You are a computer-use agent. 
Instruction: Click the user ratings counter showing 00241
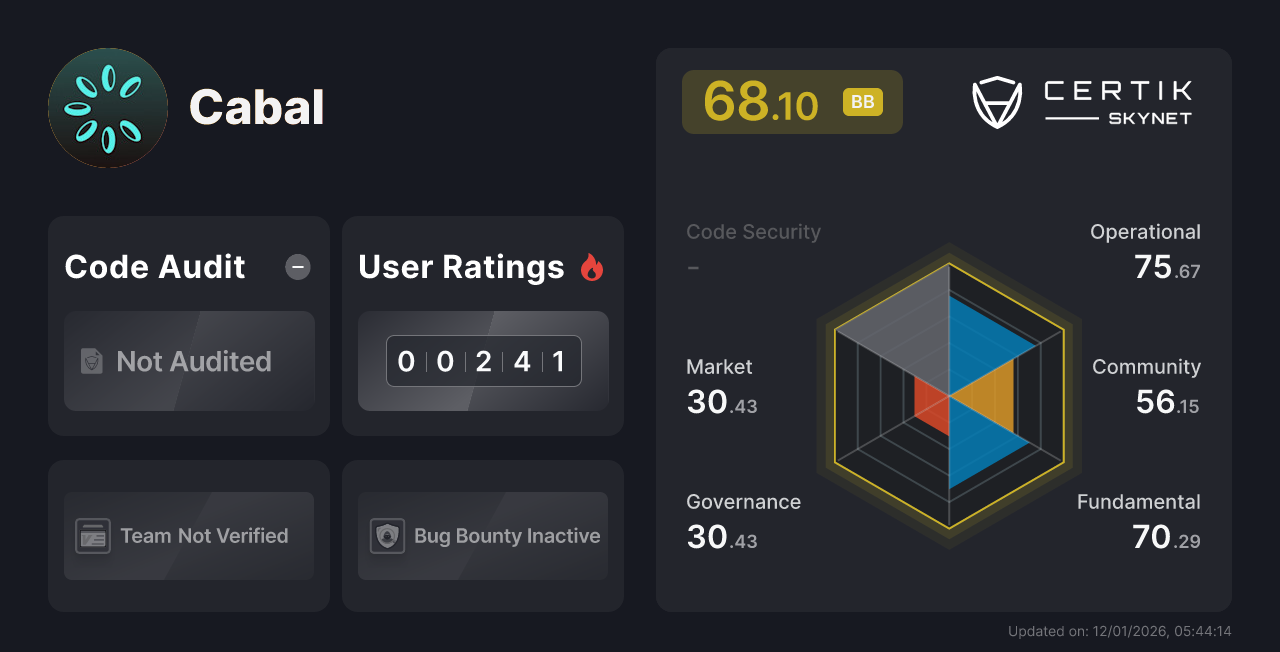[483, 361]
